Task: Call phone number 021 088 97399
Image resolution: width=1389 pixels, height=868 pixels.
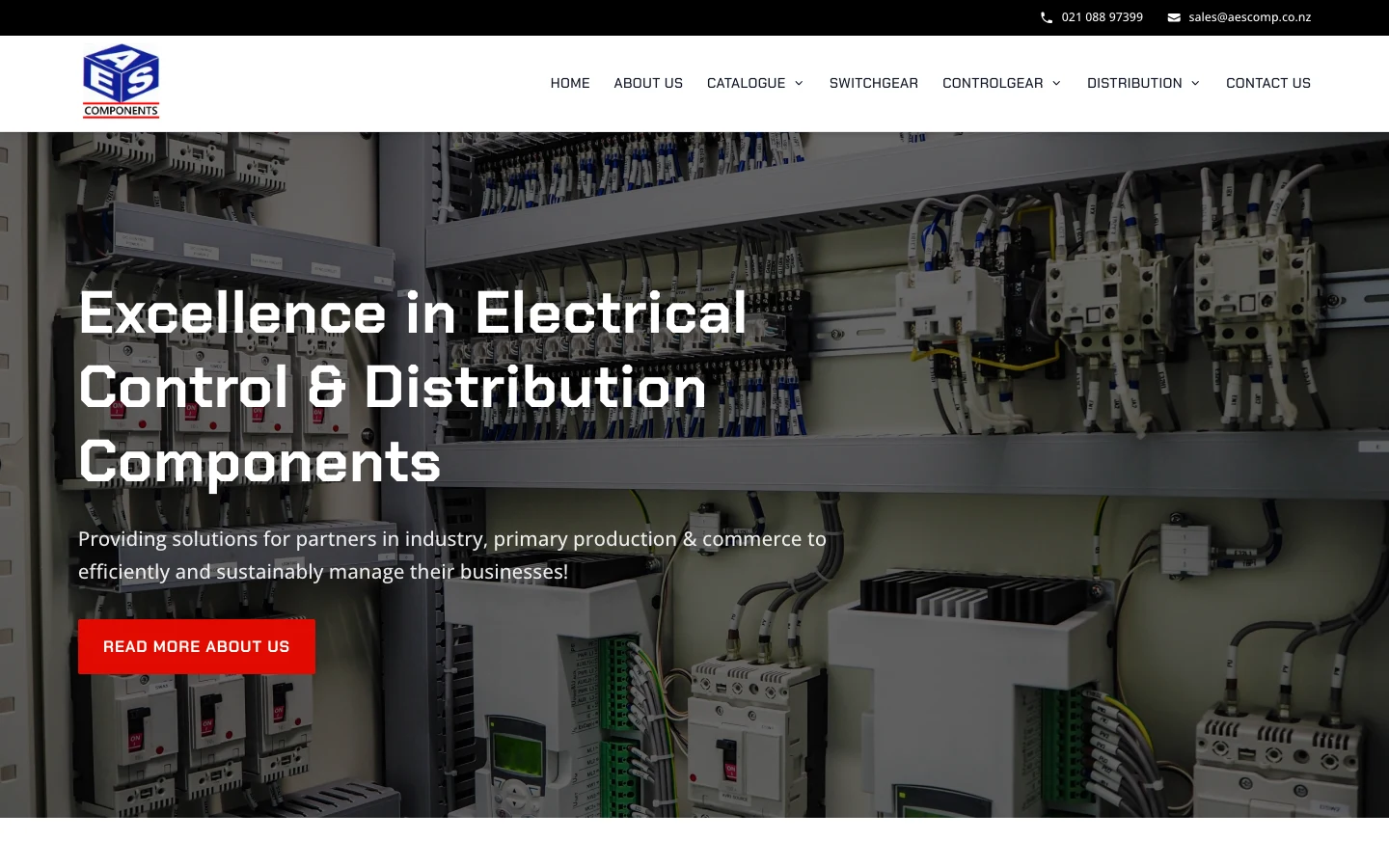Action: tap(1102, 17)
